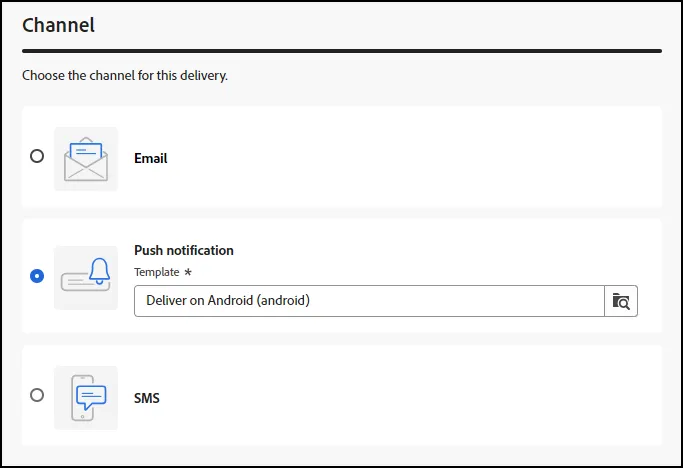Click the bell Push notification icon
683x468 pixels.
click(x=86, y=278)
